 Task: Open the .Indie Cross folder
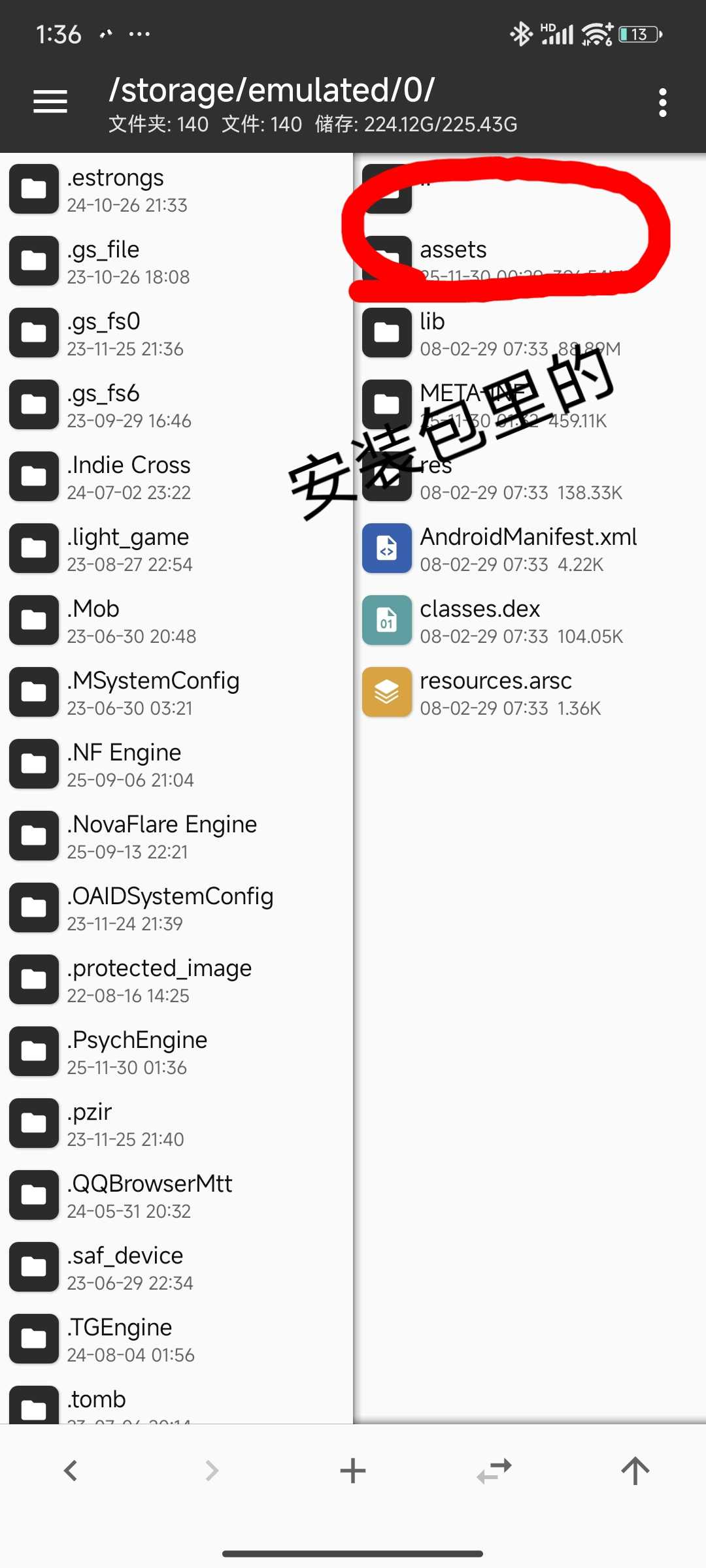(x=128, y=477)
